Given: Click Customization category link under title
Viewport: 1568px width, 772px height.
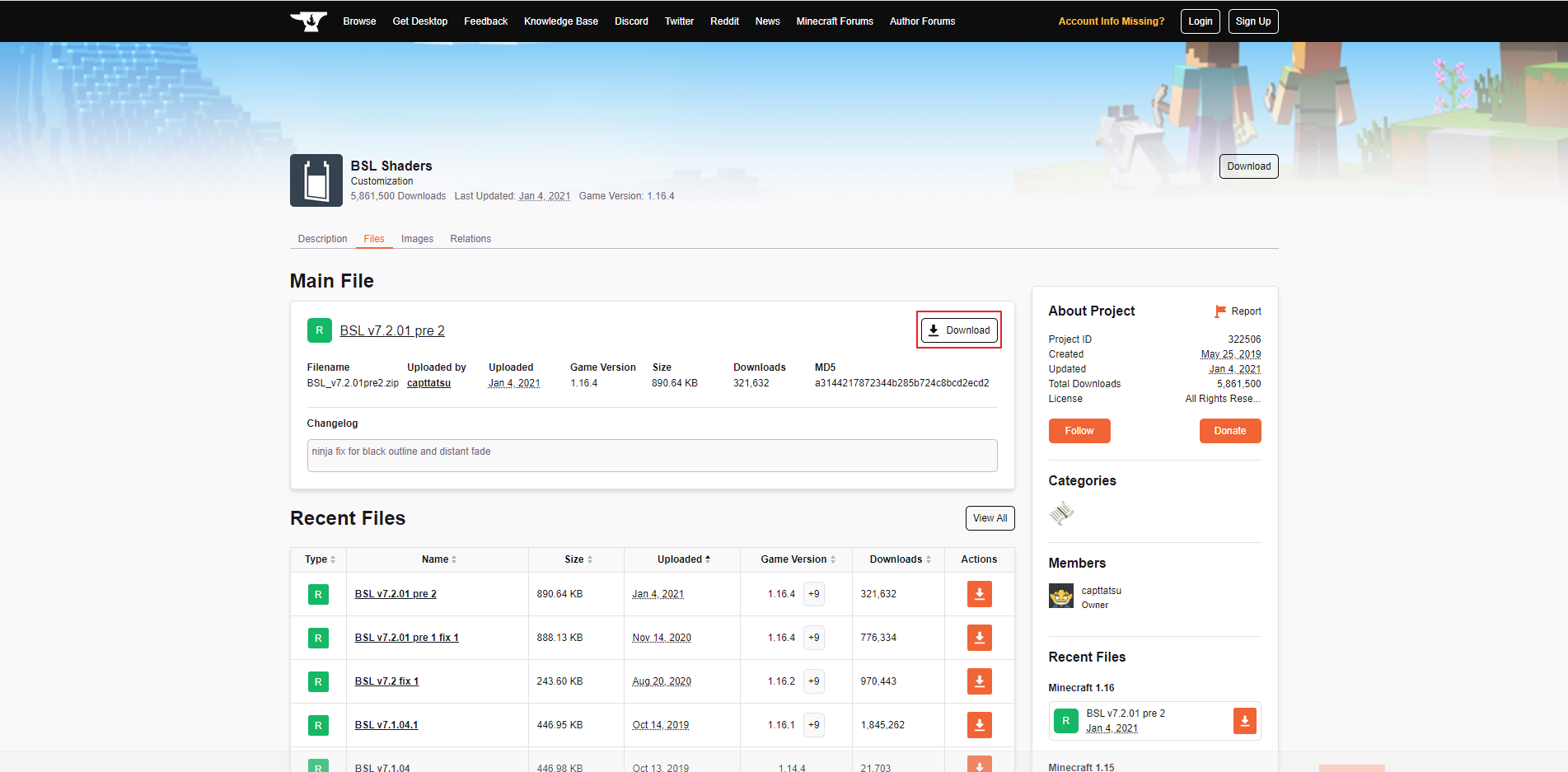Looking at the screenshot, I should coord(381,181).
